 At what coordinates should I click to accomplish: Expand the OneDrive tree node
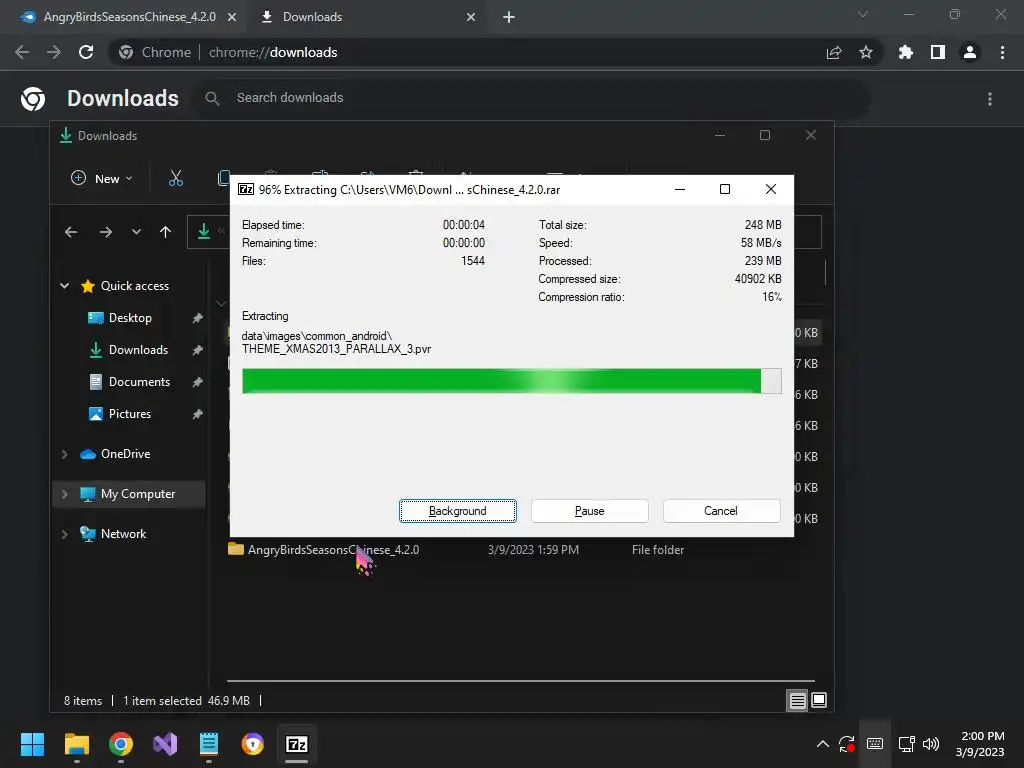65,454
